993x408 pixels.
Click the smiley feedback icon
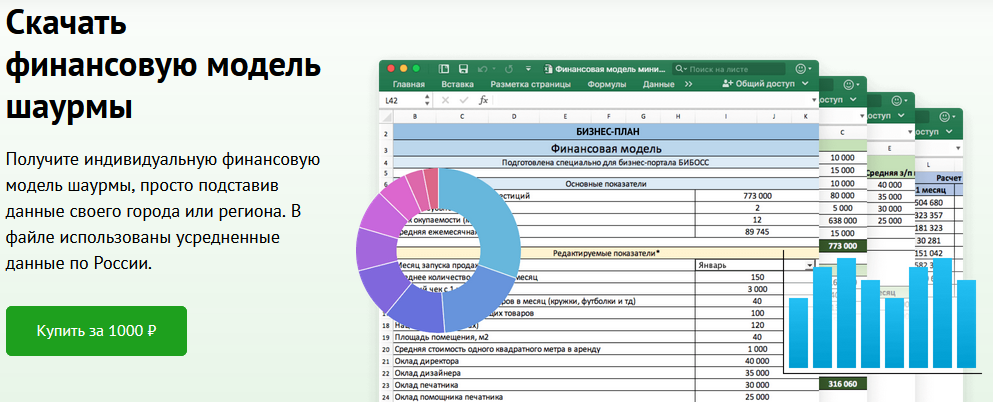pyautogui.click(x=801, y=69)
